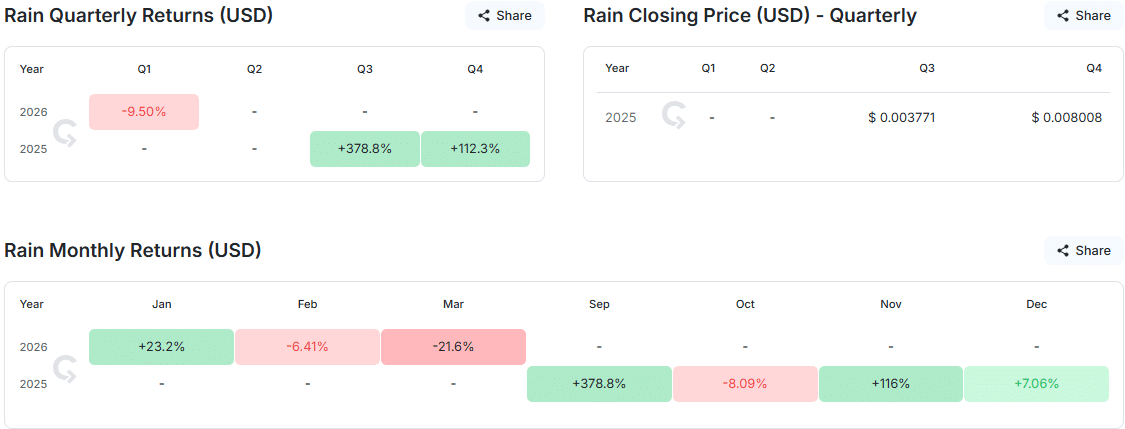Click the $ 0.008008 Q4 closing price
1125x429 pixels.
click(1066, 118)
